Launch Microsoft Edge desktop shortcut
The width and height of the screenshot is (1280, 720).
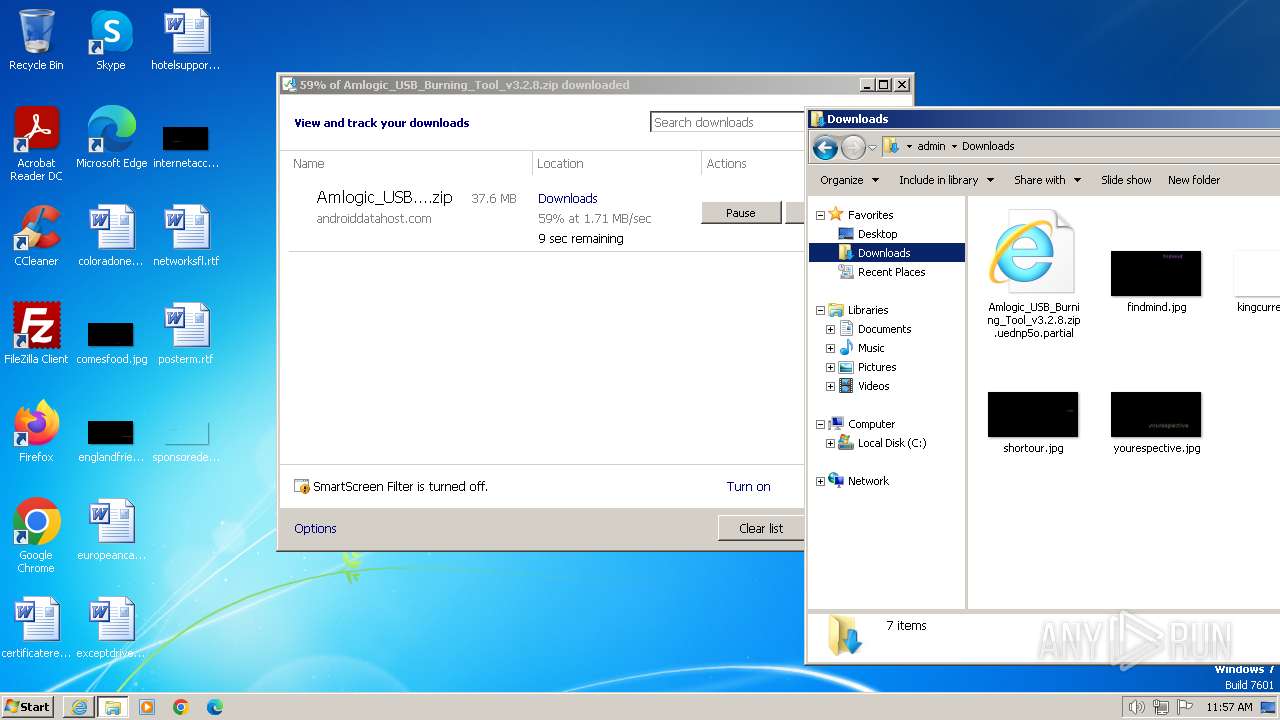[x=111, y=138]
